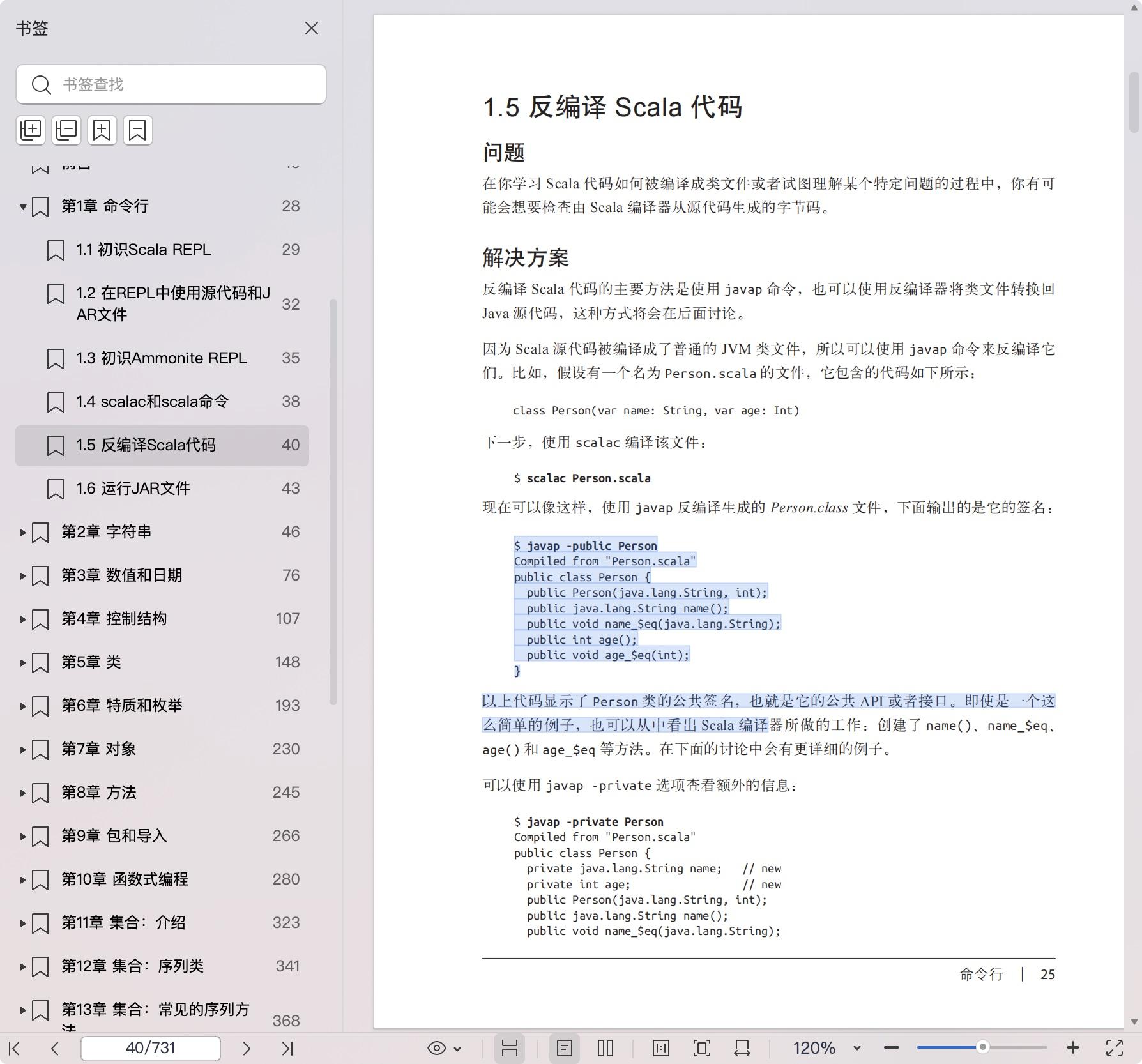Add a new bookmark icon
1142x1064 pixels.
tap(102, 130)
